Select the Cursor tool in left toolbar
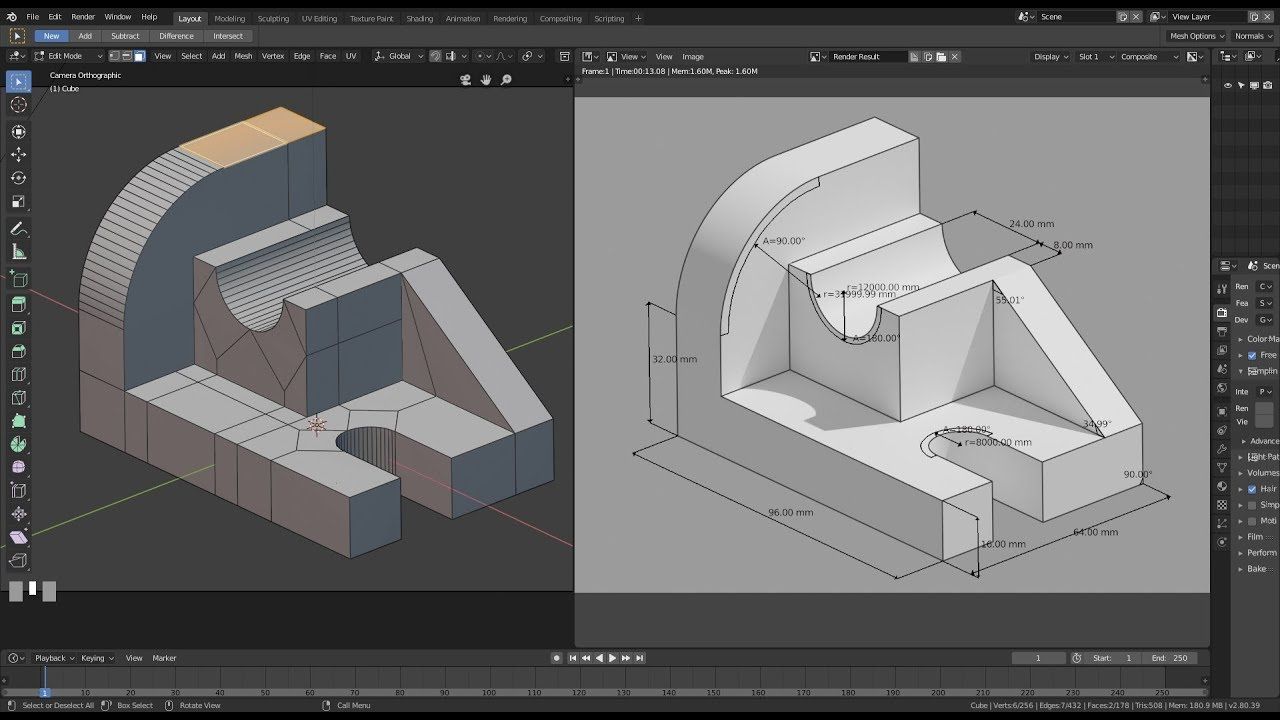1280x720 pixels. point(18,105)
